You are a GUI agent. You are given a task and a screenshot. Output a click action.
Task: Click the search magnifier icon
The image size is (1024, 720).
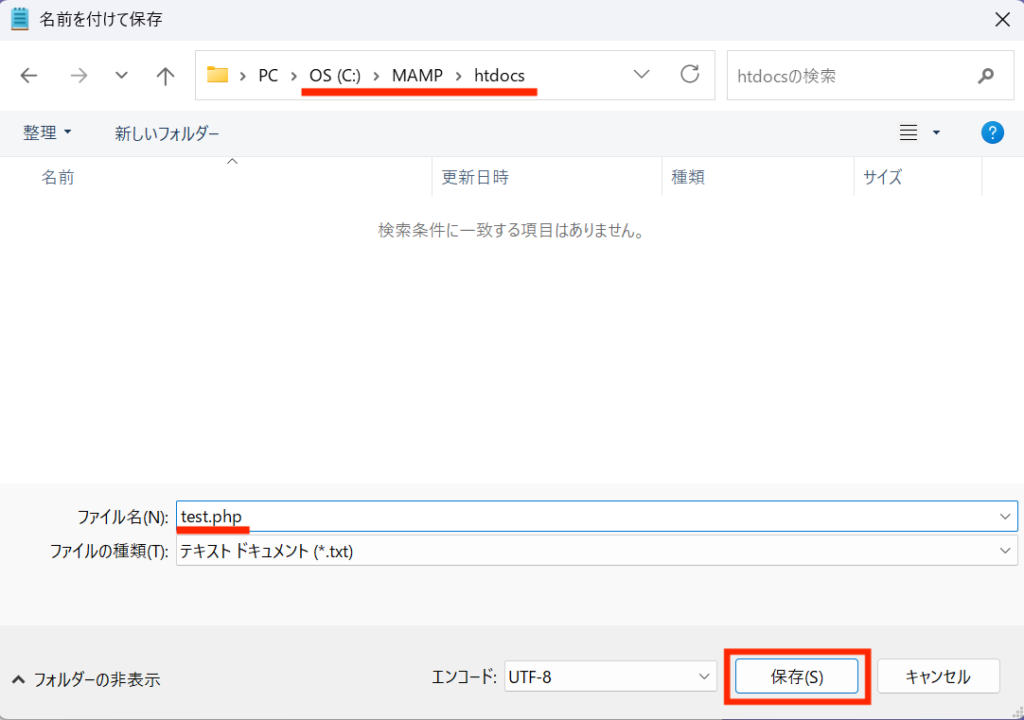click(985, 76)
